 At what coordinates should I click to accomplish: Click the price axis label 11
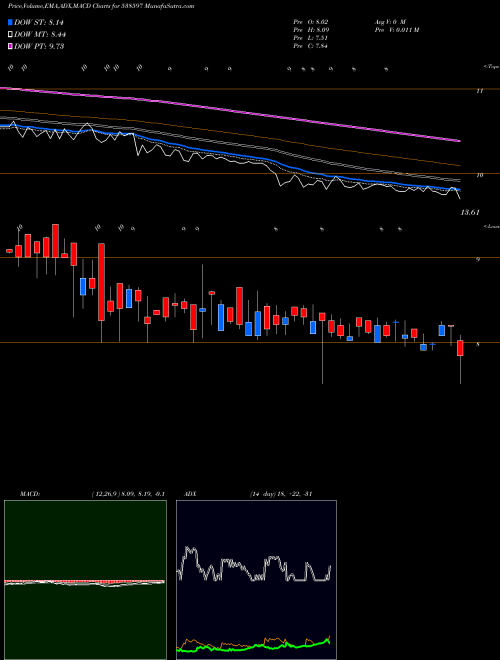(x=480, y=90)
